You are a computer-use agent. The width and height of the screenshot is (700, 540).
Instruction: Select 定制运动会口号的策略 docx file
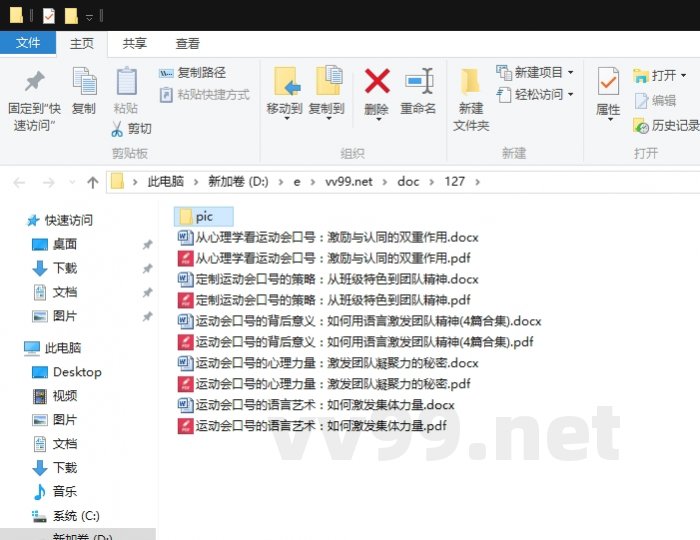(328, 279)
